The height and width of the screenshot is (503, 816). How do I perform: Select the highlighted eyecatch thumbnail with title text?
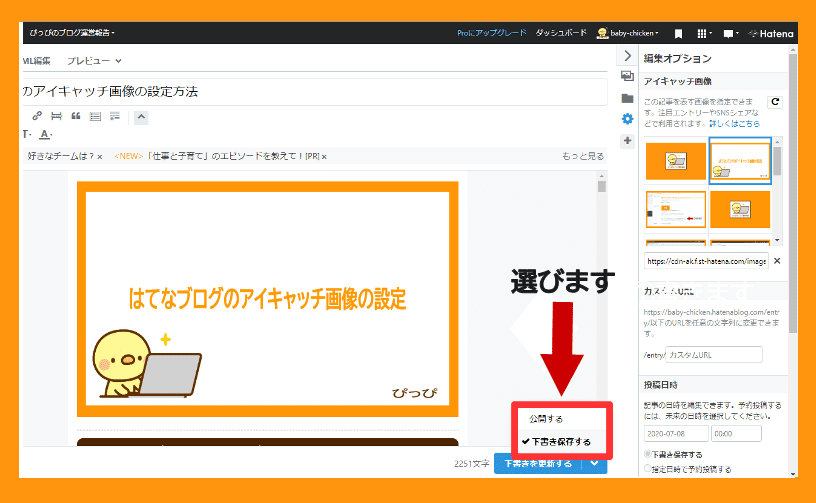(x=740, y=161)
